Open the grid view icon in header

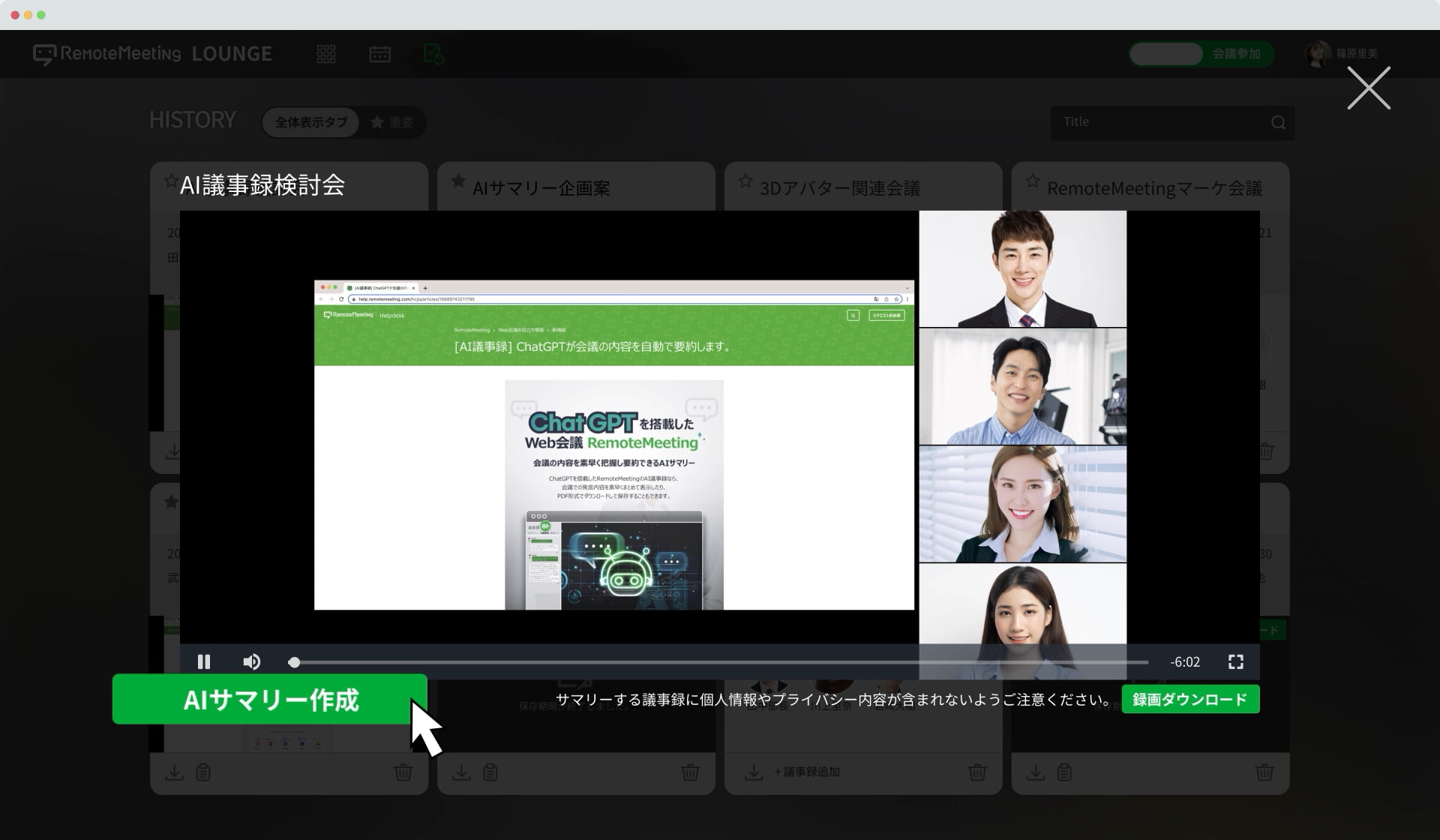[326, 54]
